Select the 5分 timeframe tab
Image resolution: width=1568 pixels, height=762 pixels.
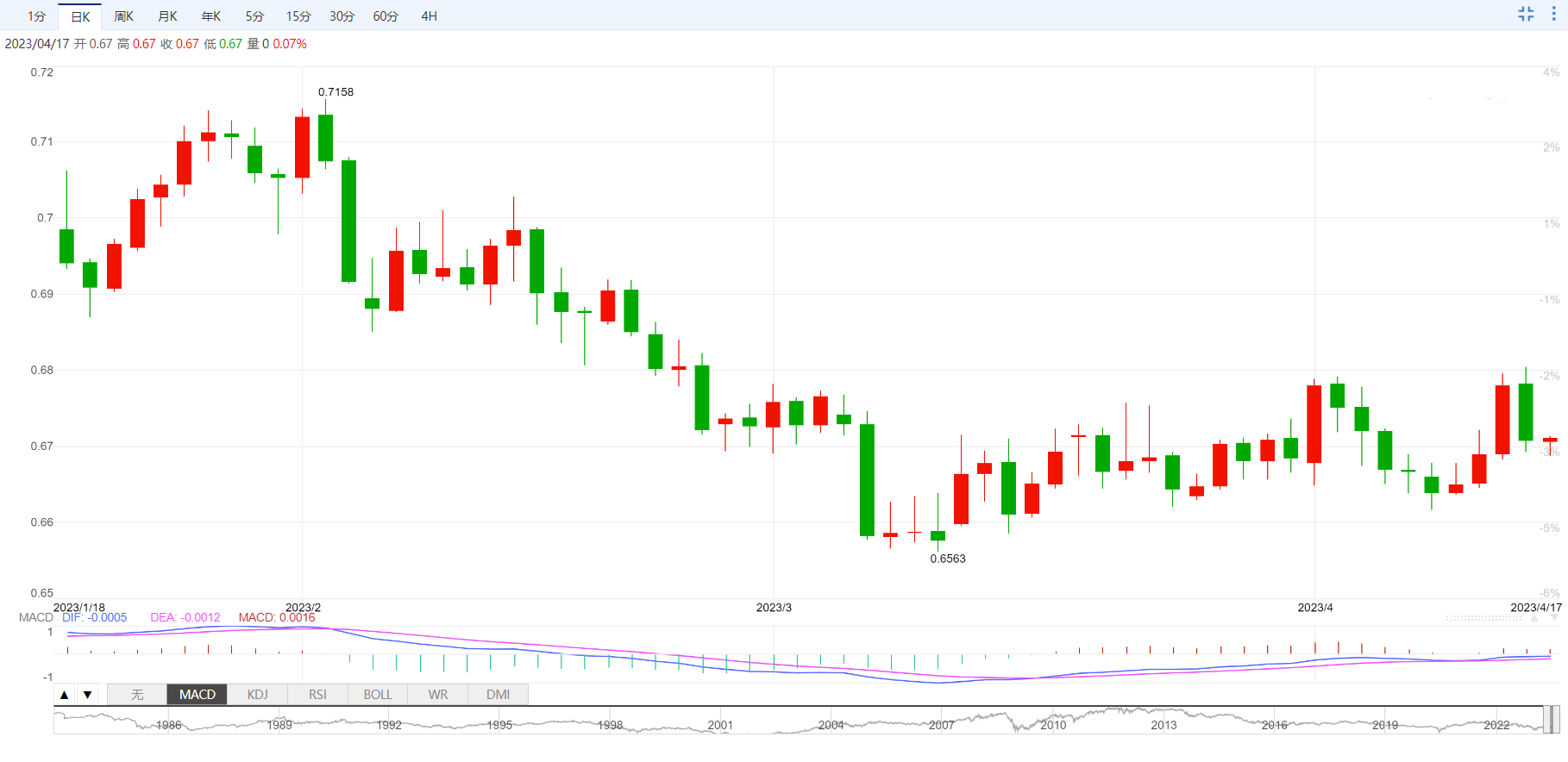pos(254,16)
